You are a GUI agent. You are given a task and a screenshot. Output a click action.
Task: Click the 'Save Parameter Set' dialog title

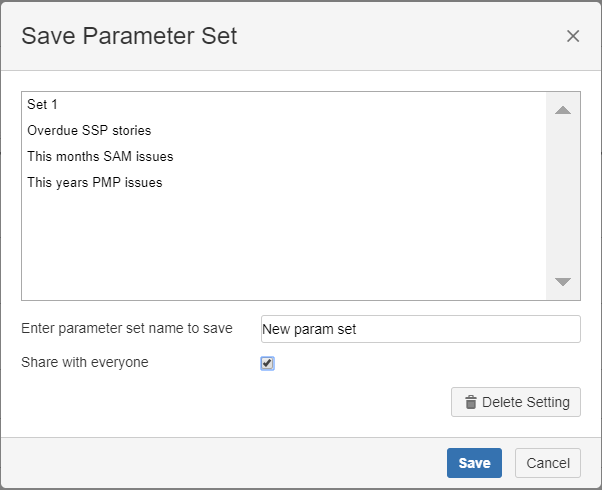(129, 37)
